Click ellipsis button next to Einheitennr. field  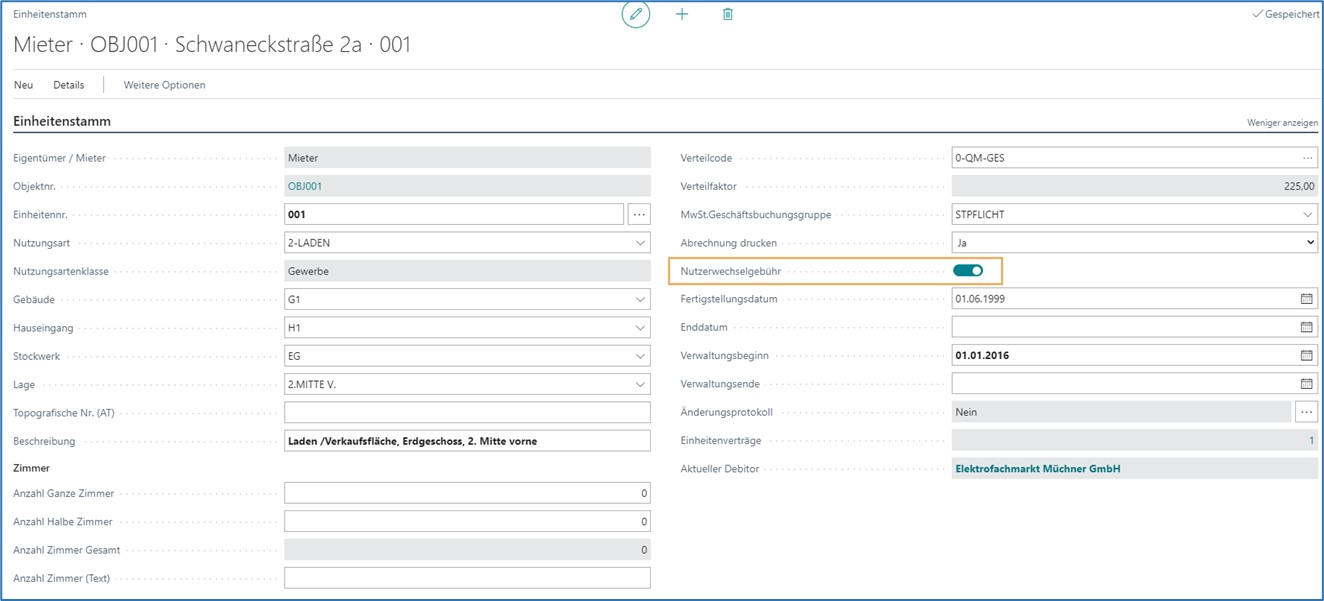(x=639, y=214)
